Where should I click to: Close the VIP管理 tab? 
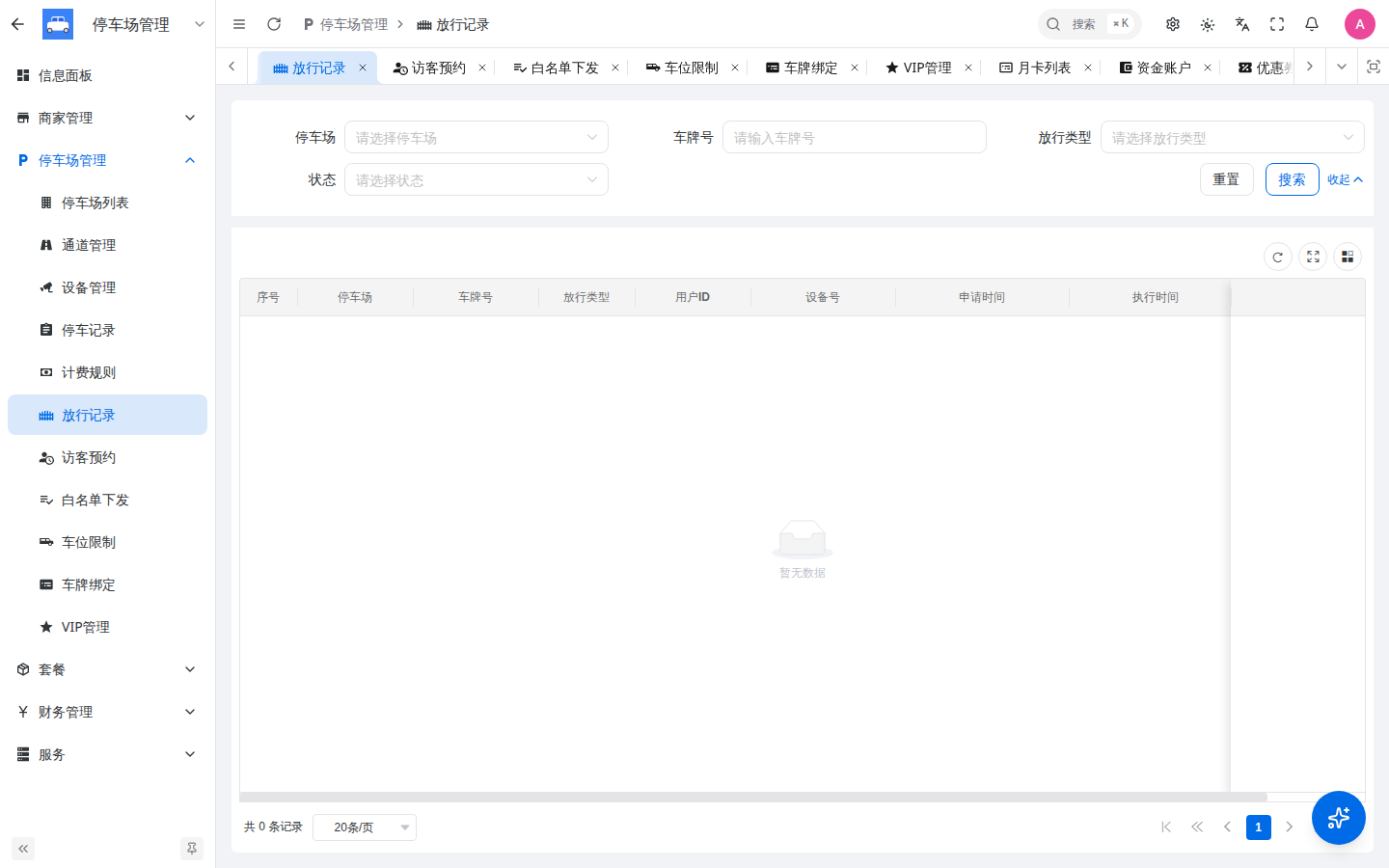(x=968, y=68)
